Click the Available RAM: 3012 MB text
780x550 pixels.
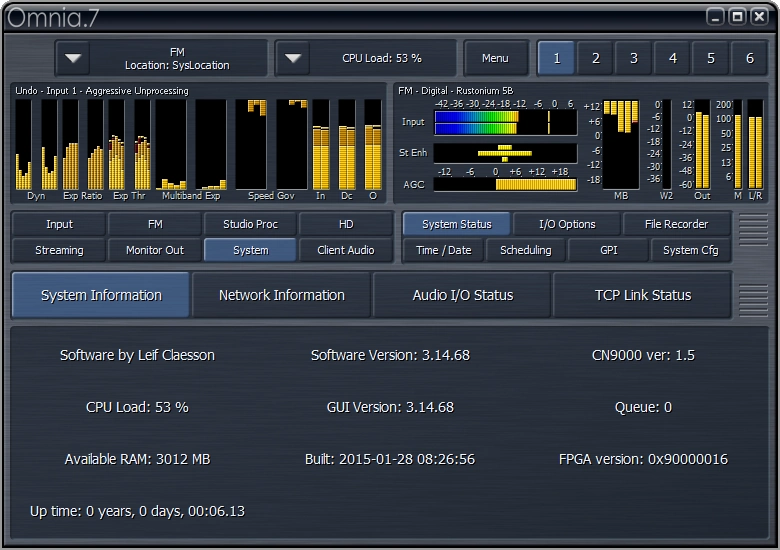(x=137, y=459)
